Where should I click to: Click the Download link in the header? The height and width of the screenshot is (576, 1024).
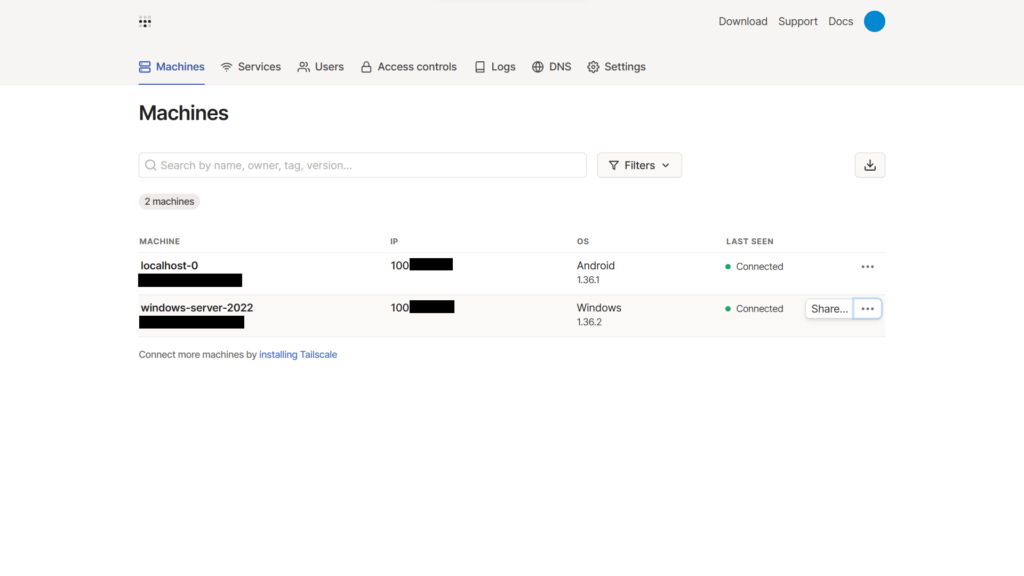742,21
